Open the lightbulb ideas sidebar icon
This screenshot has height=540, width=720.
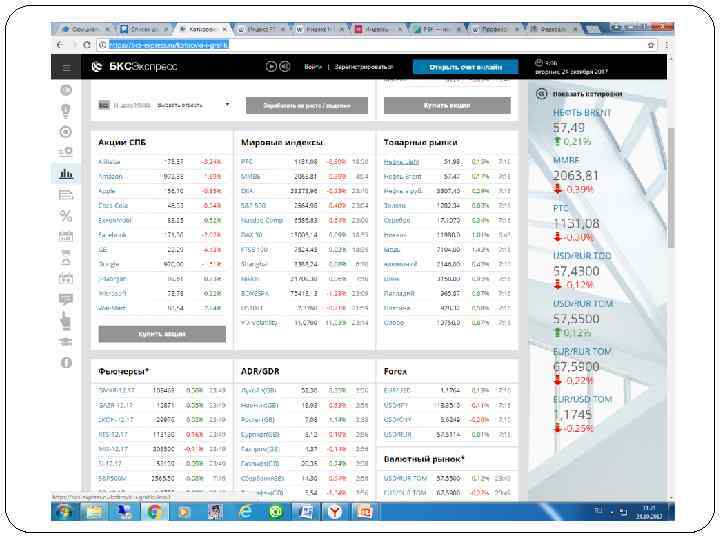(66, 111)
